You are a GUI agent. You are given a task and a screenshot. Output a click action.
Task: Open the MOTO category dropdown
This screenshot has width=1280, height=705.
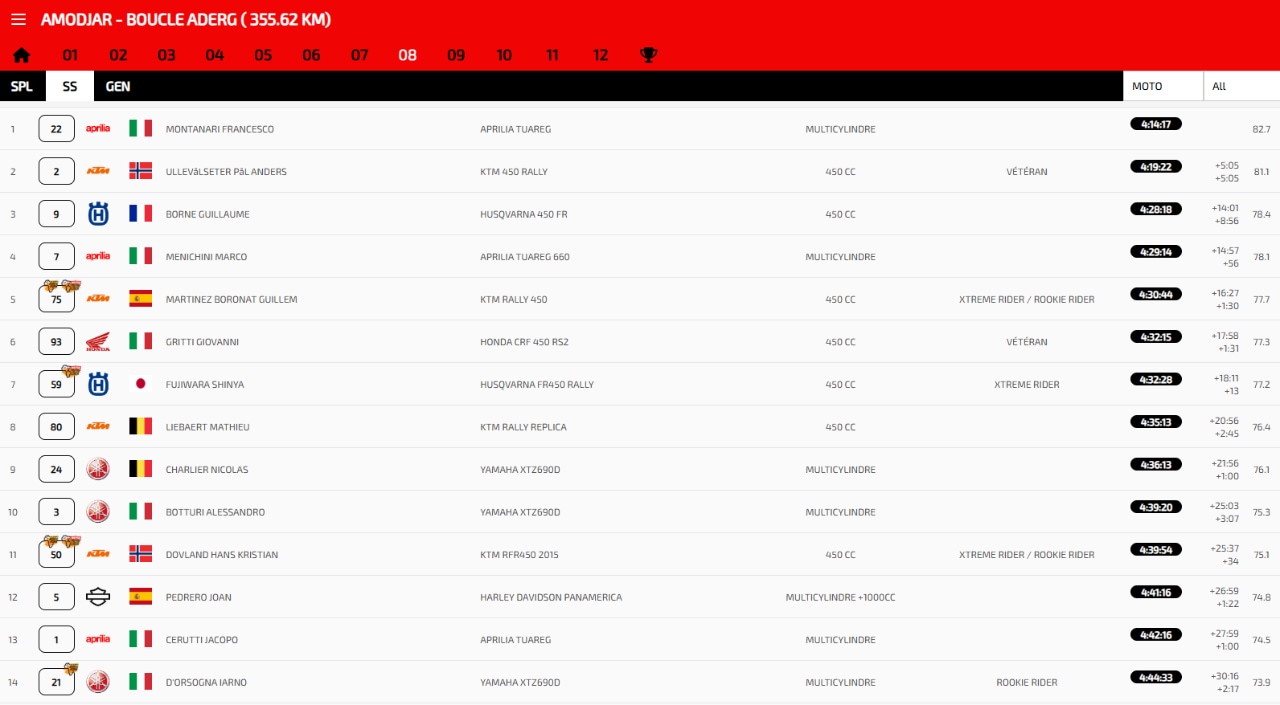coord(1163,86)
